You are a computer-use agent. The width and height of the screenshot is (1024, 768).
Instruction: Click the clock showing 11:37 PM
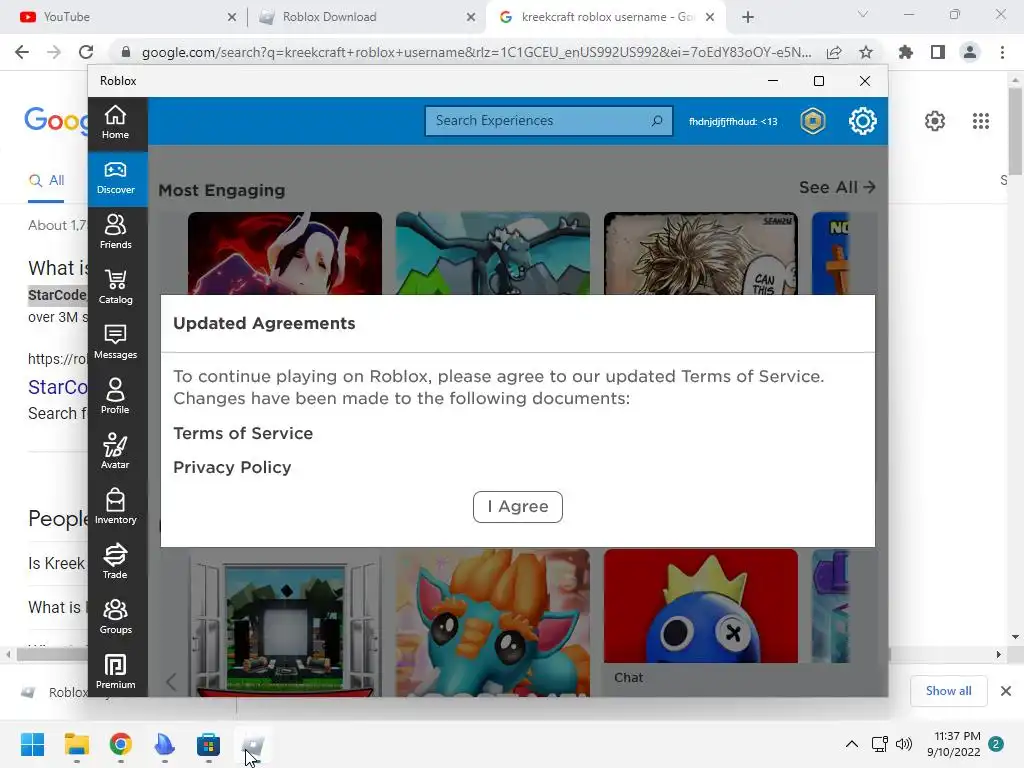957,736
